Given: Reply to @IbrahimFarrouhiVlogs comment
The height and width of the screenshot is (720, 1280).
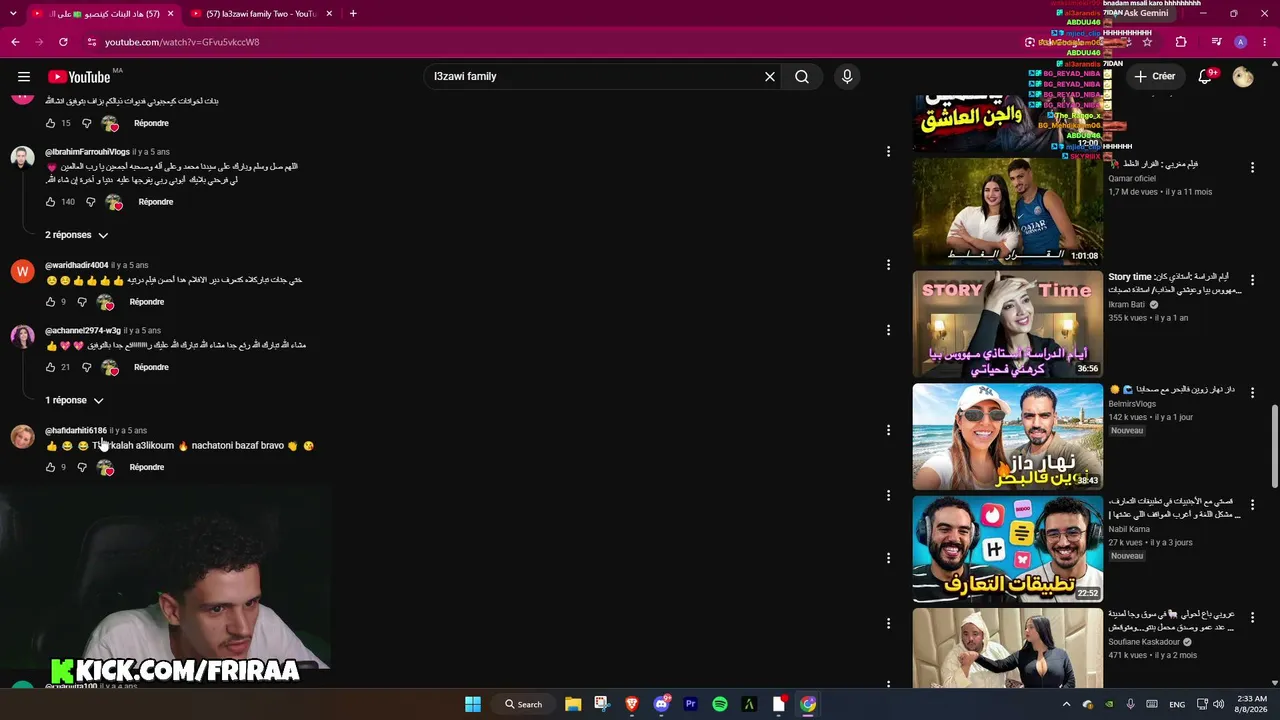Looking at the screenshot, I should 156,202.
